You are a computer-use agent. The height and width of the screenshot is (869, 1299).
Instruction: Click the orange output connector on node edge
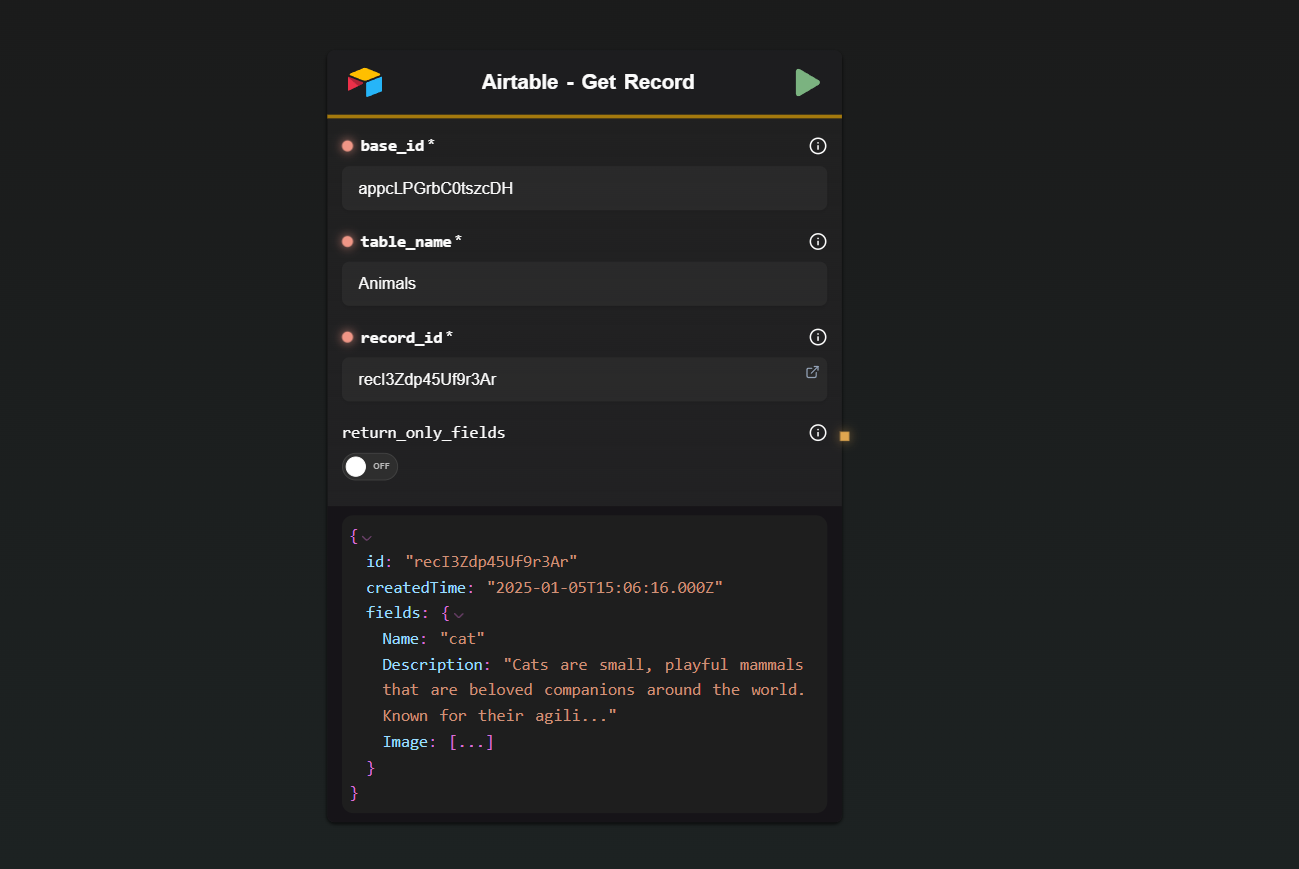[845, 436]
